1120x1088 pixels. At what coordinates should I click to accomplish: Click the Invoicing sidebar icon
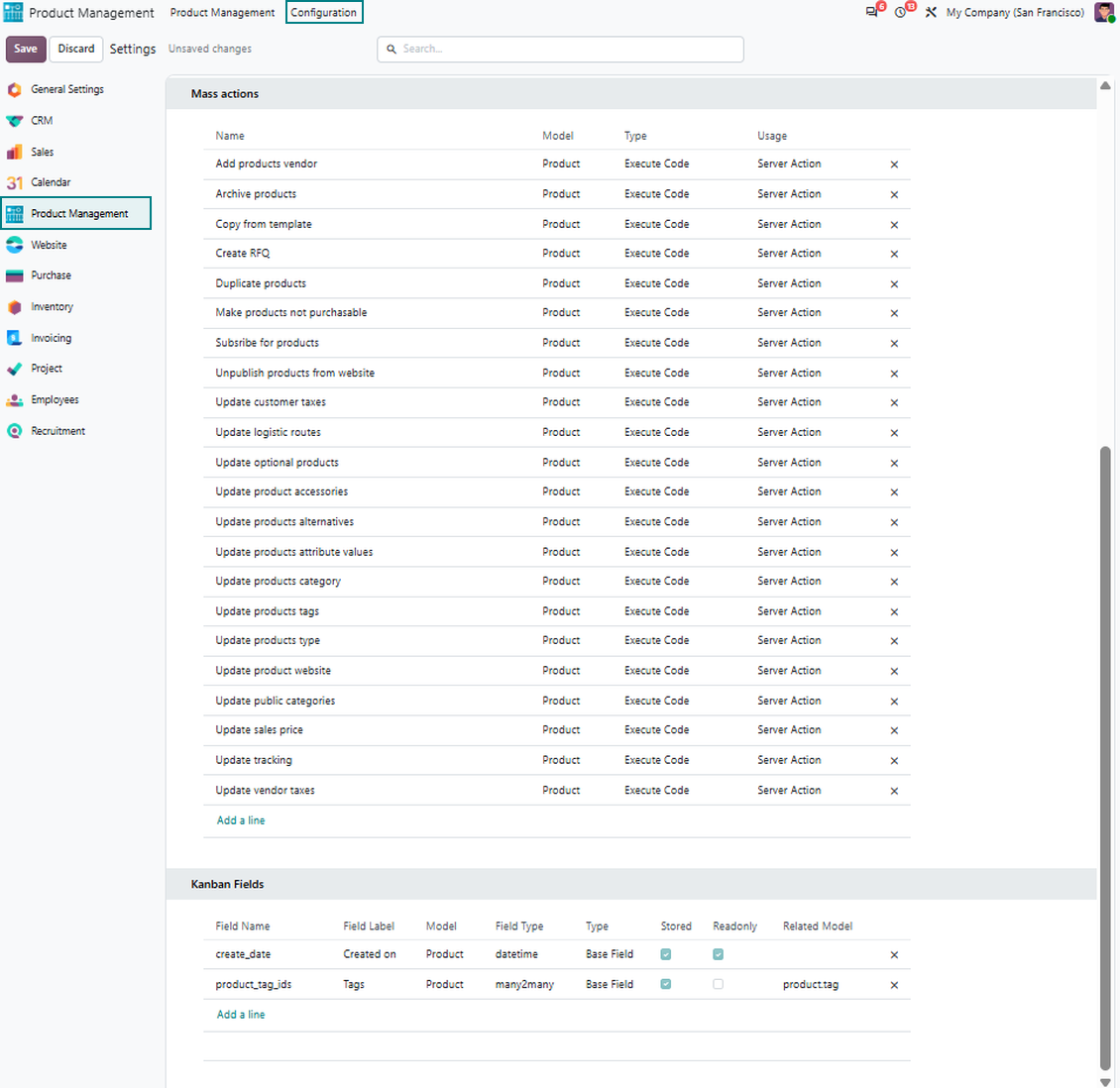(x=14, y=339)
